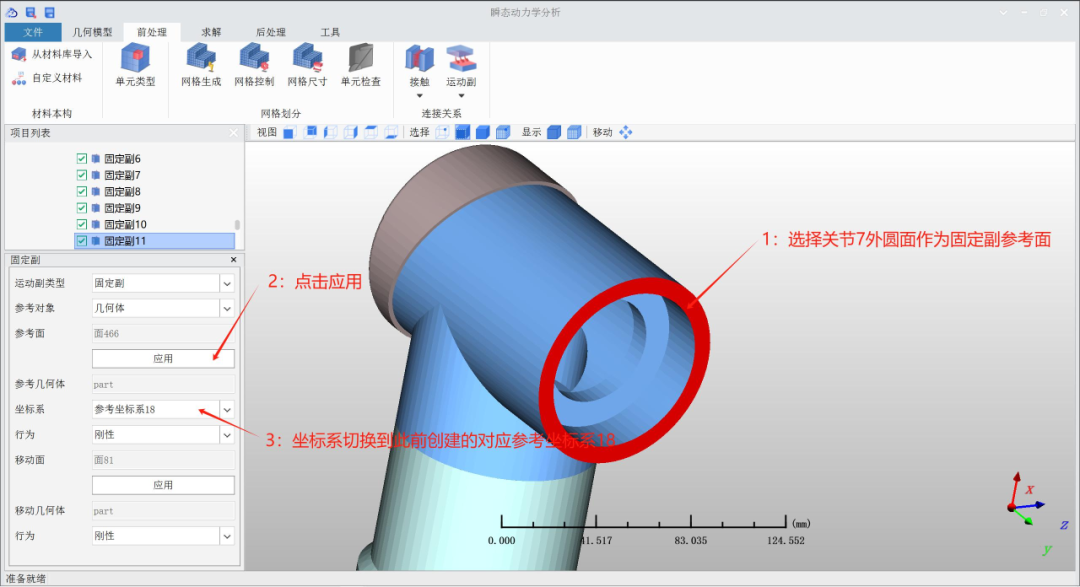Toggle checkbox for 固定副6
This screenshot has height=587, width=1080.
point(82,158)
